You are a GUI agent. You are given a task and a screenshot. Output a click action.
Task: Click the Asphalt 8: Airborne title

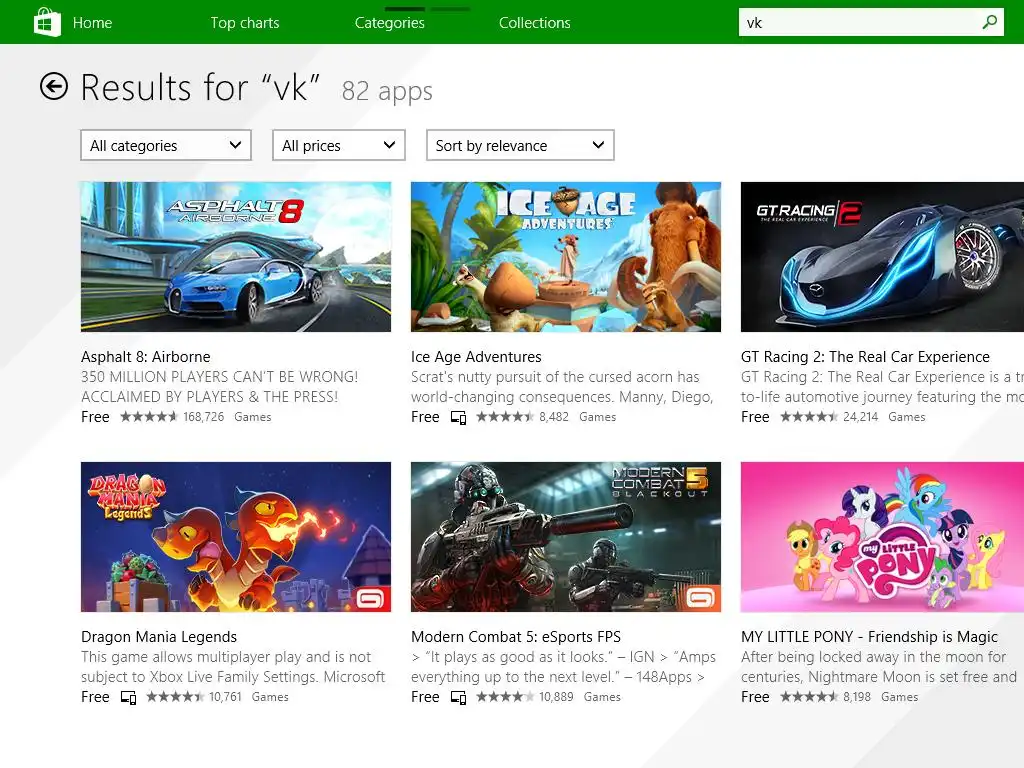[x=146, y=357]
